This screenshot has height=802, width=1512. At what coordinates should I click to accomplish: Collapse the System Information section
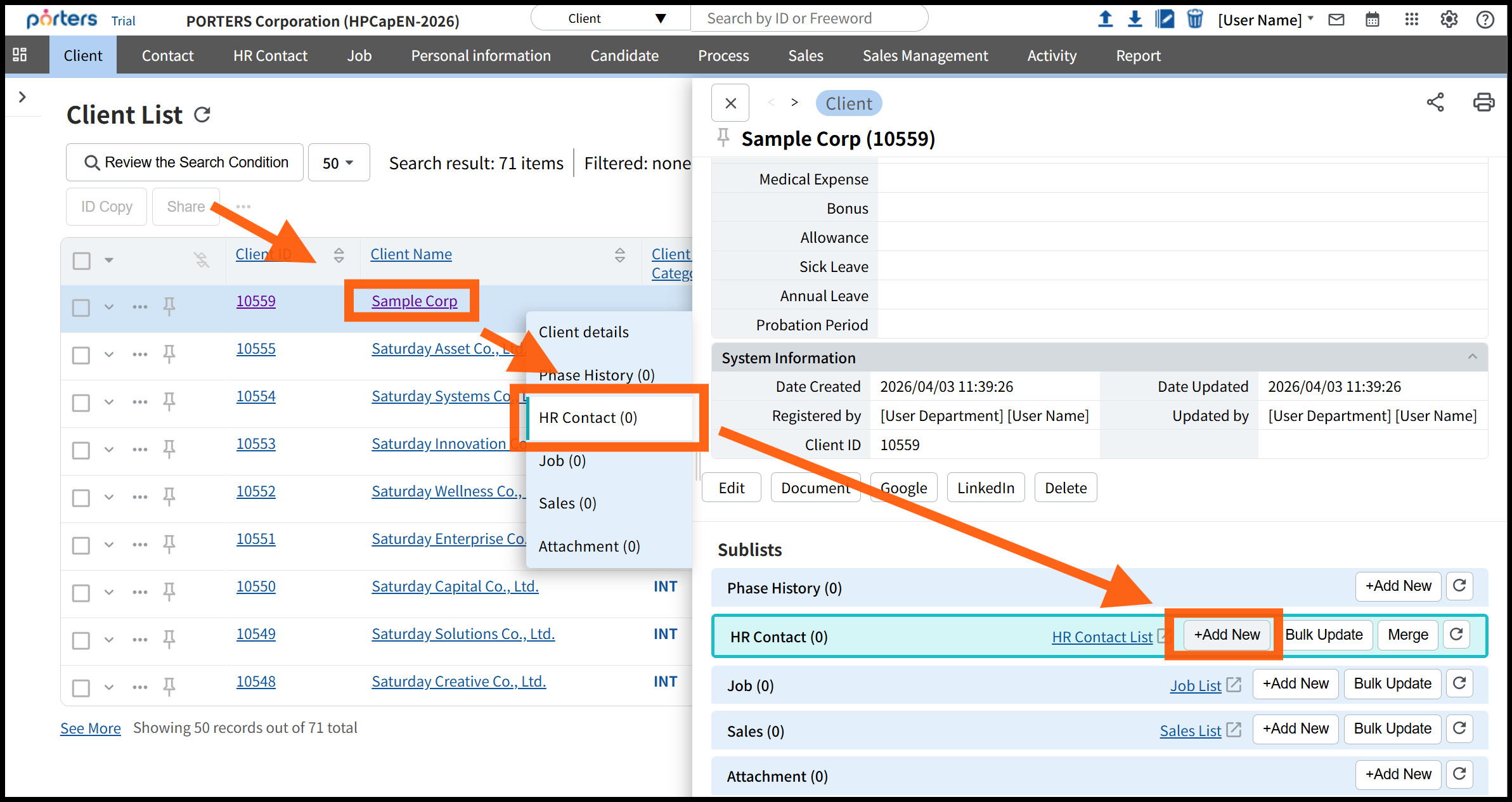click(1472, 358)
